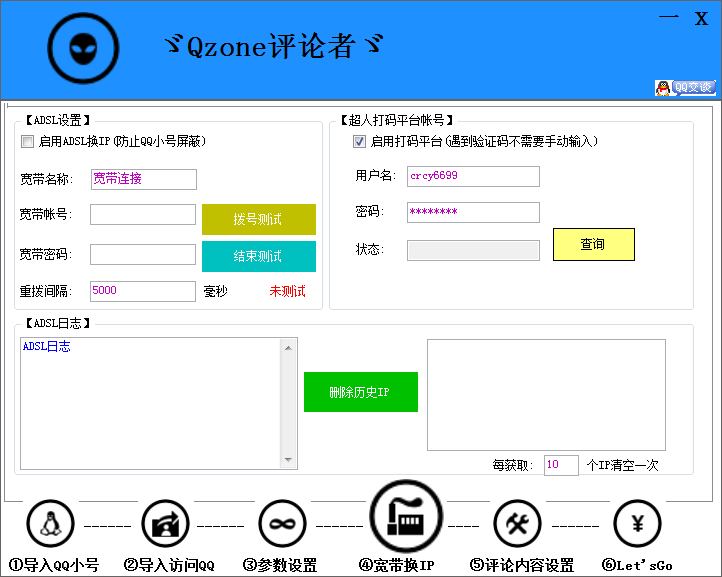This screenshot has height=577, width=722.
Task: Click the yellow 查询 button
Action: (x=594, y=245)
